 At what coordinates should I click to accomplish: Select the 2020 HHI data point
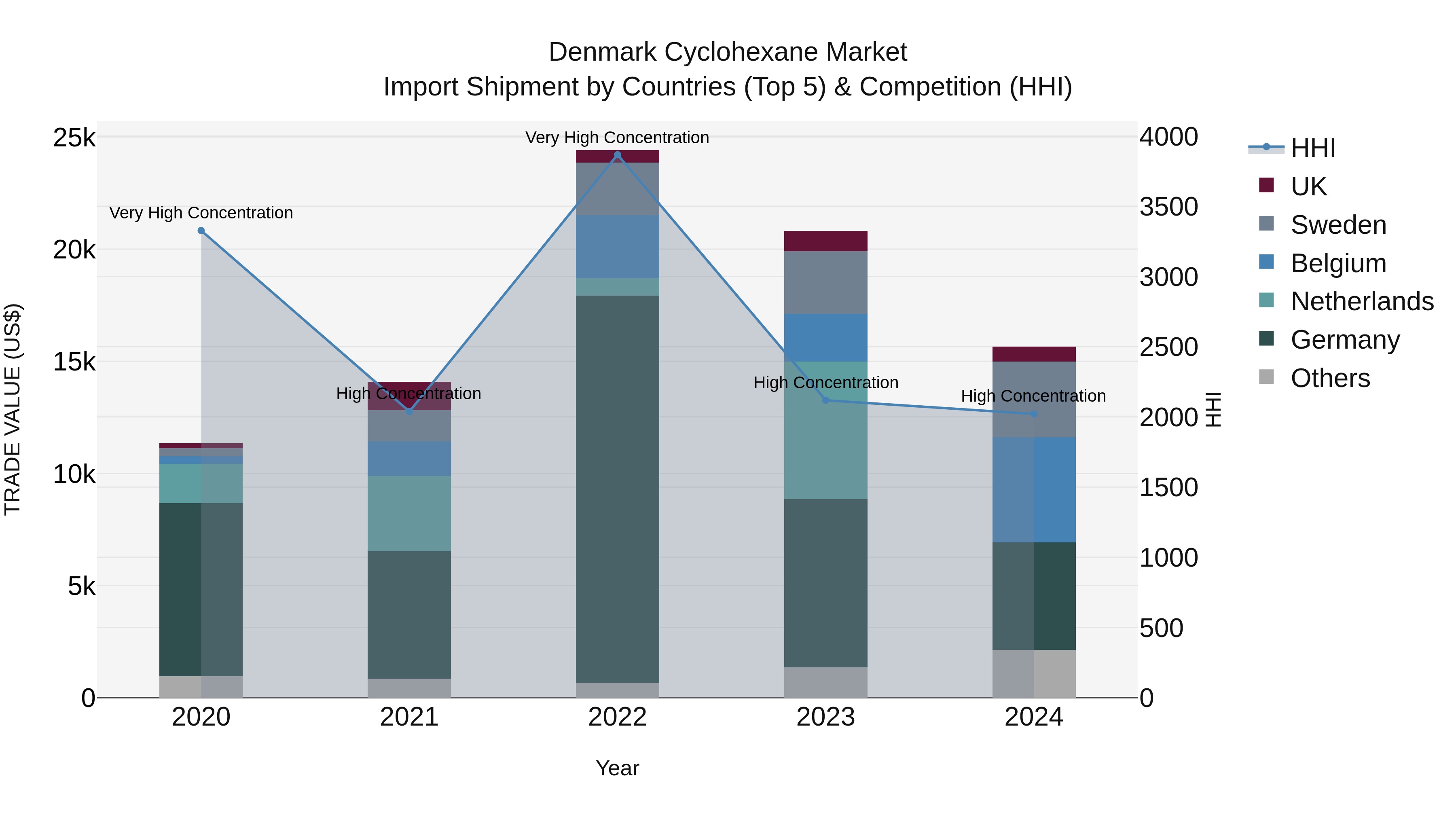201,231
